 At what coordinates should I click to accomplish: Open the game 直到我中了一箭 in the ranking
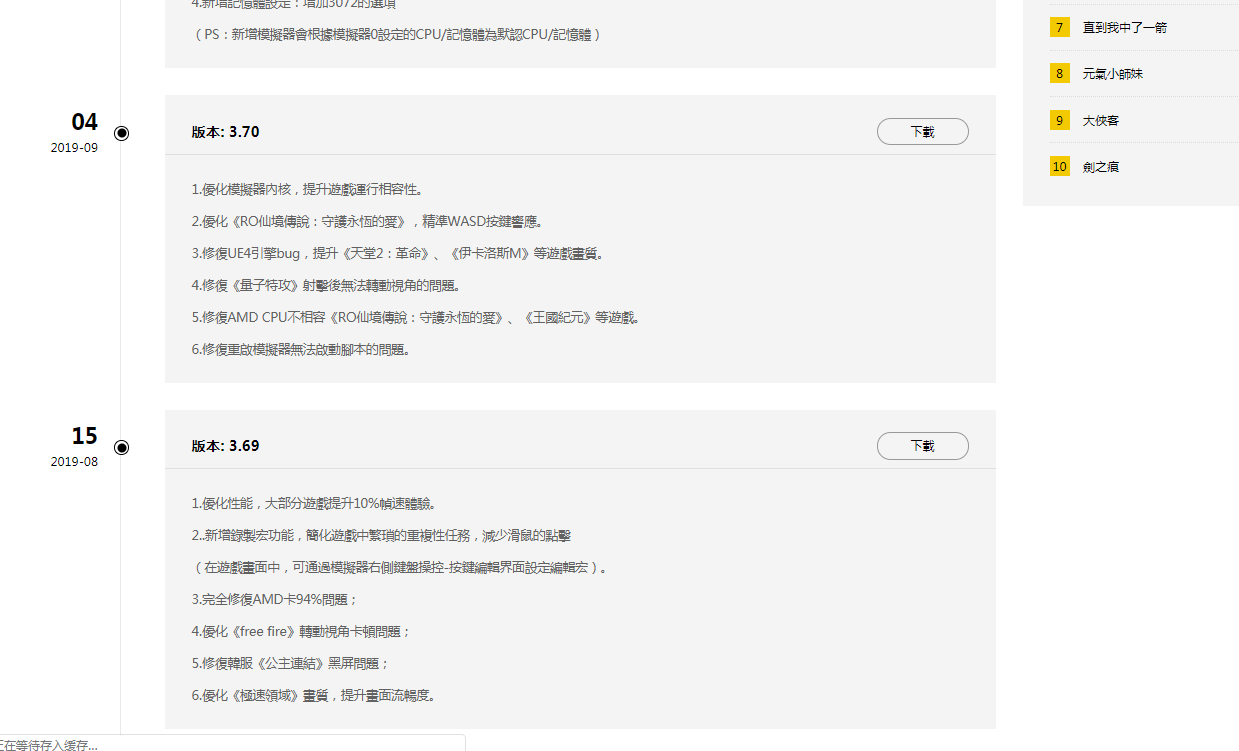1124,28
